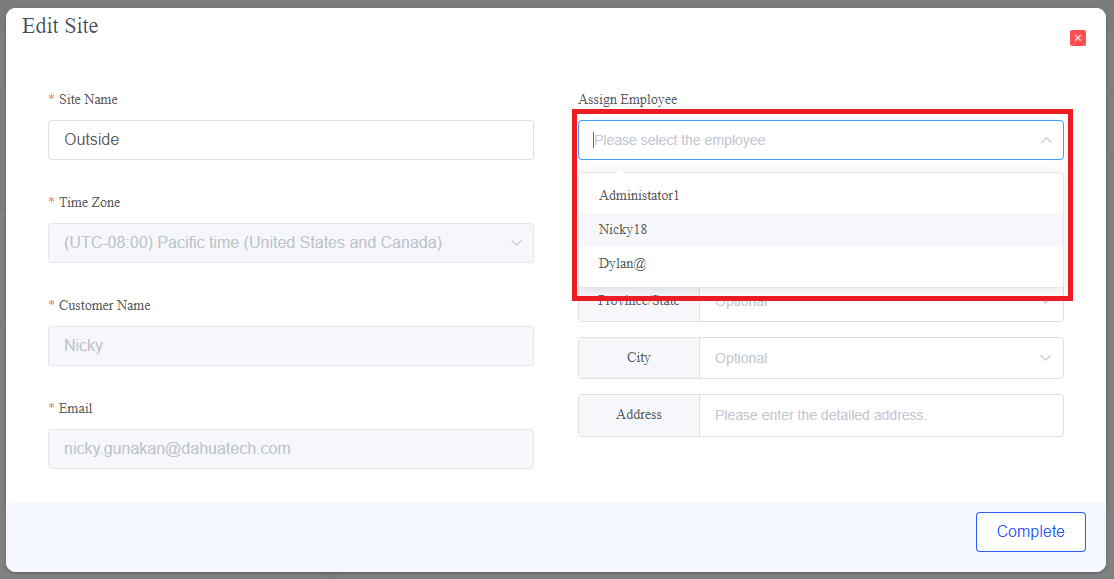Pick Dylan@ from the employee options
The height and width of the screenshot is (579, 1114).
click(623, 263)
